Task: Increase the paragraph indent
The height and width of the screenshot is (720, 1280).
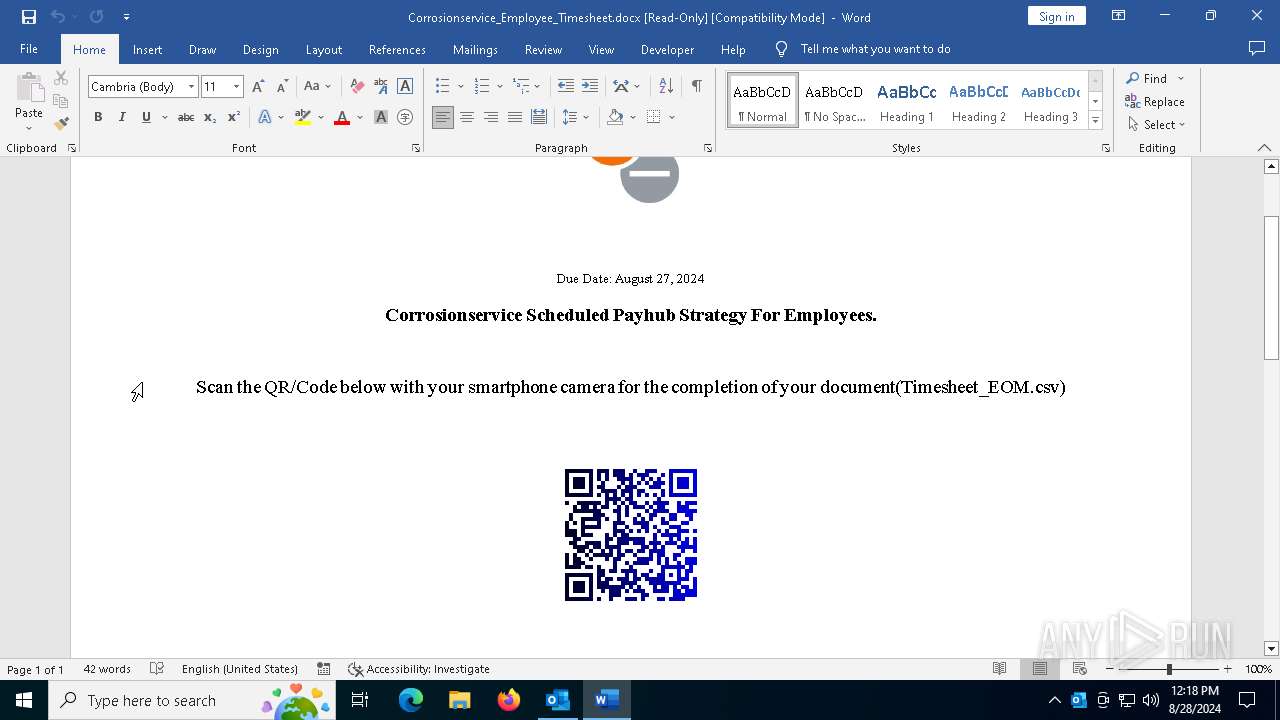Action: click(590, 87)
